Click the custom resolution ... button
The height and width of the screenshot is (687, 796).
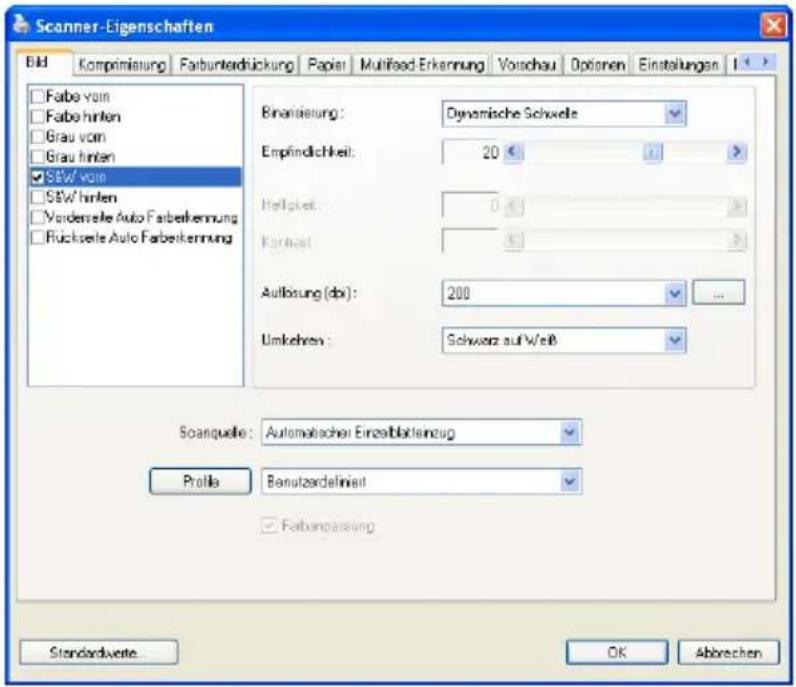click(719, 292)
